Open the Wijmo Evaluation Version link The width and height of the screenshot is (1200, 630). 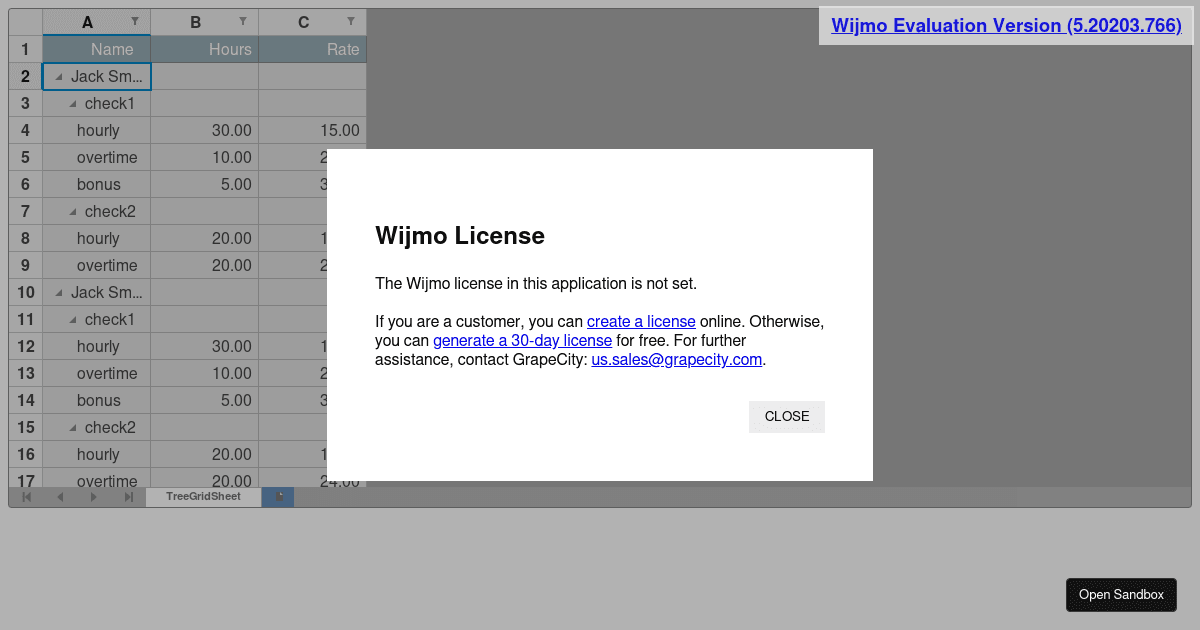pyautogui.click(x=1006, y=26)
